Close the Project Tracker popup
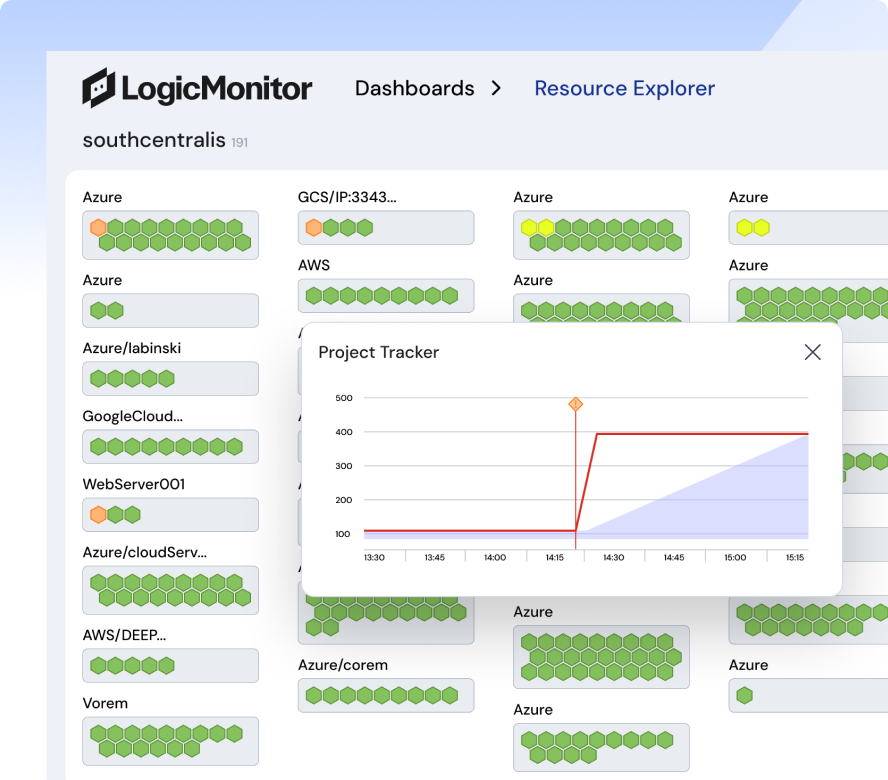Image resolution: width=888 pixels, height=780 pixels. click(x=813, y=352)
